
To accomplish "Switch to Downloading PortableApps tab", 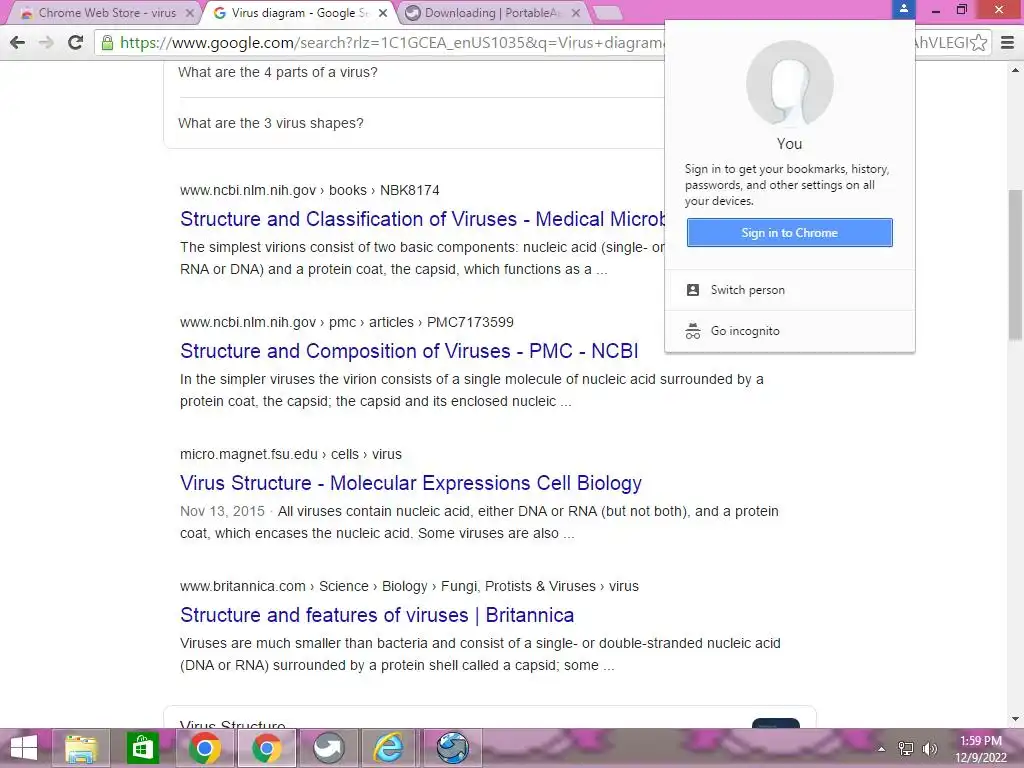I will click(492, 13).
